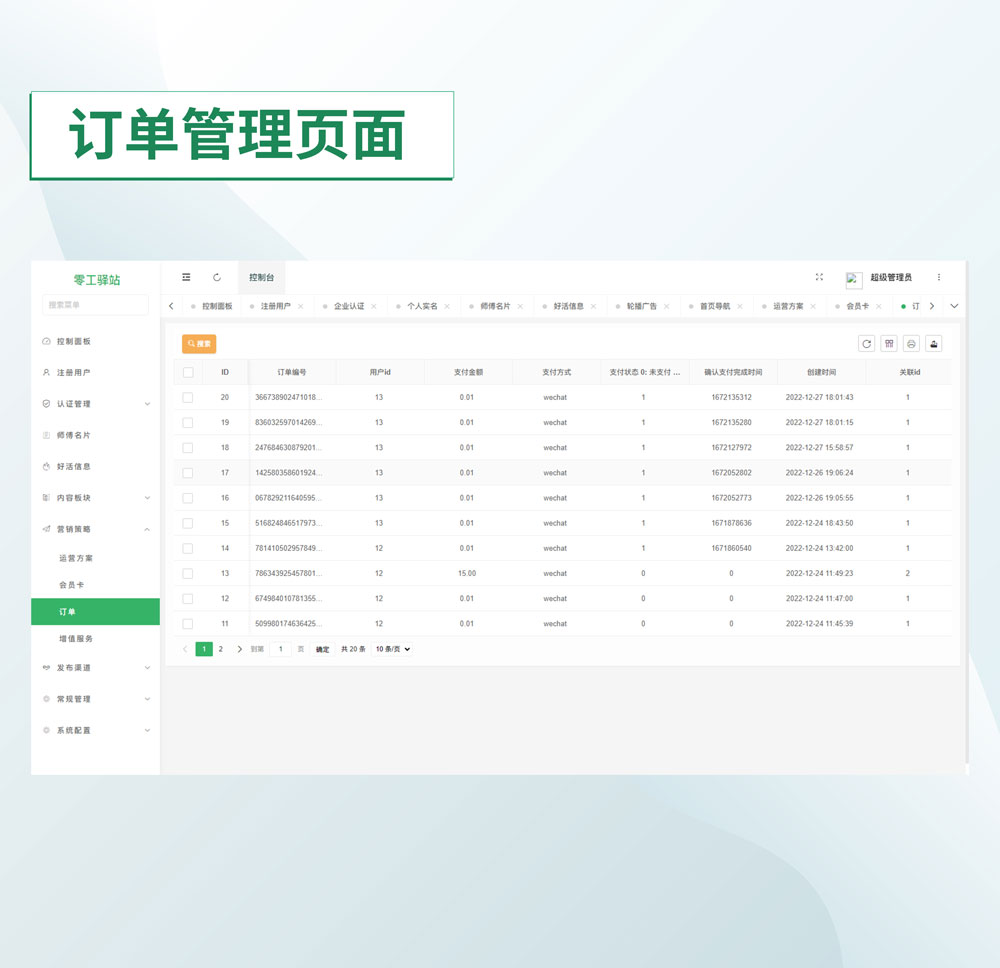
Task: Click the 搜索菜单 search field
Action: 95,305
